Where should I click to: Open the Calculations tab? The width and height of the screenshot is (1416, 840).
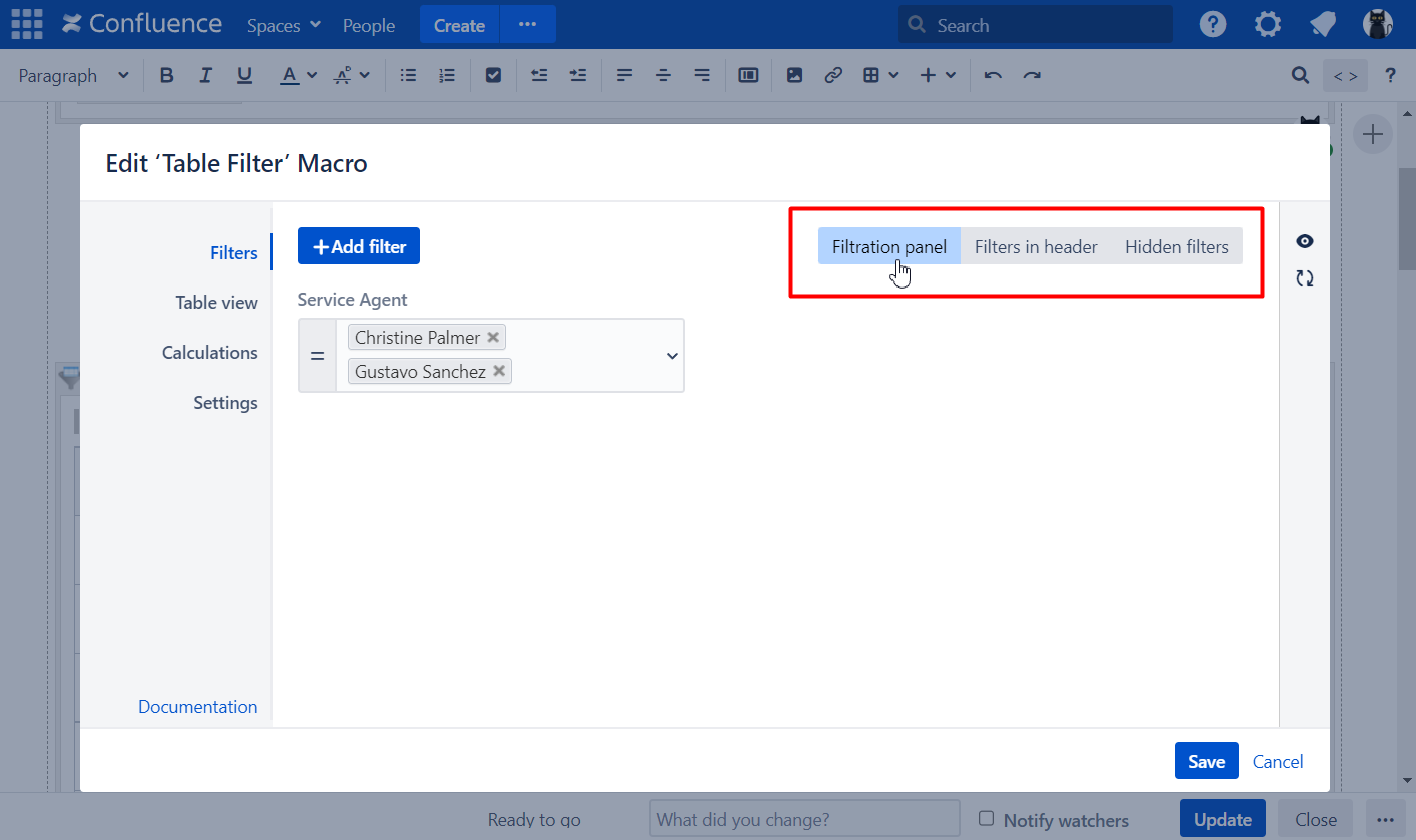coord(209,353)
